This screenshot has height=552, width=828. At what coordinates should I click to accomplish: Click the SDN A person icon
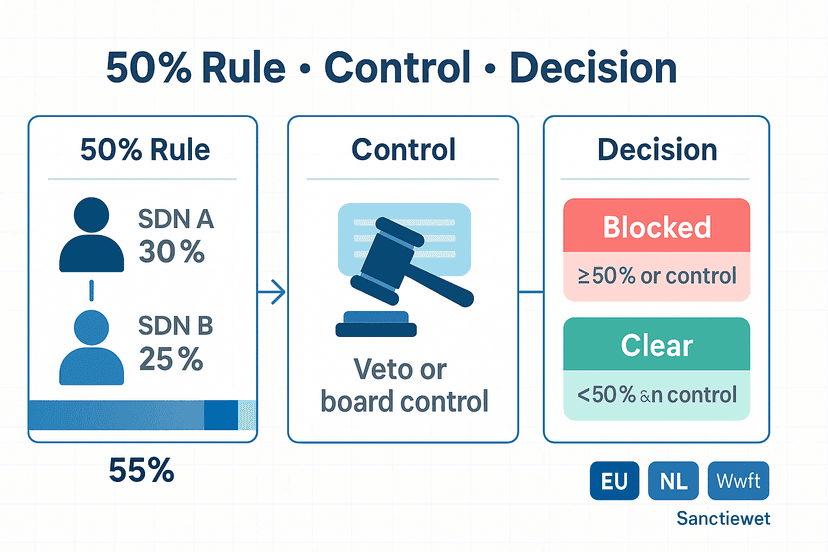(x=91, y=235)
